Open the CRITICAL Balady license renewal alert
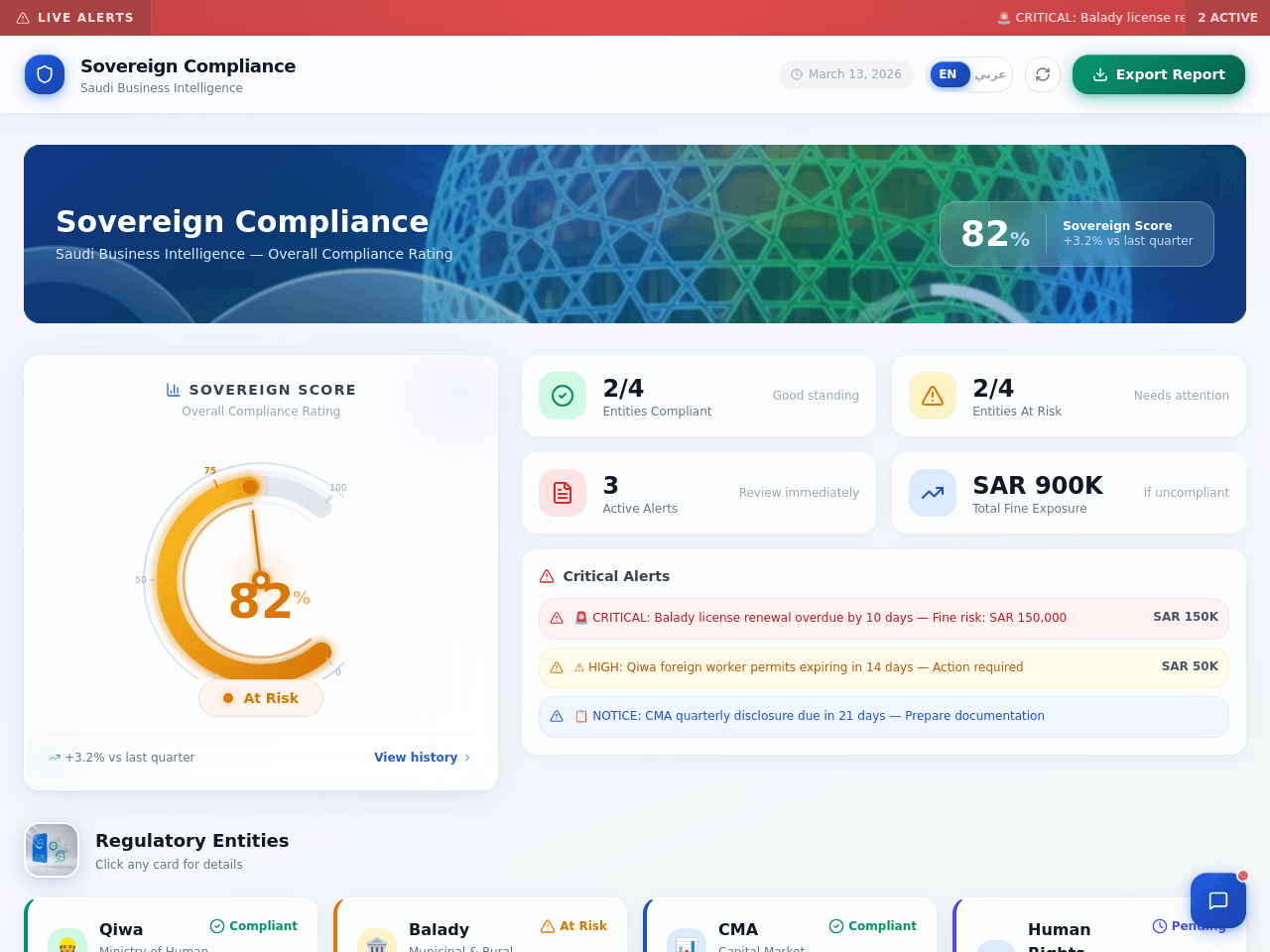This screenshot has height=952, width=1270. (x=884, y=618)
